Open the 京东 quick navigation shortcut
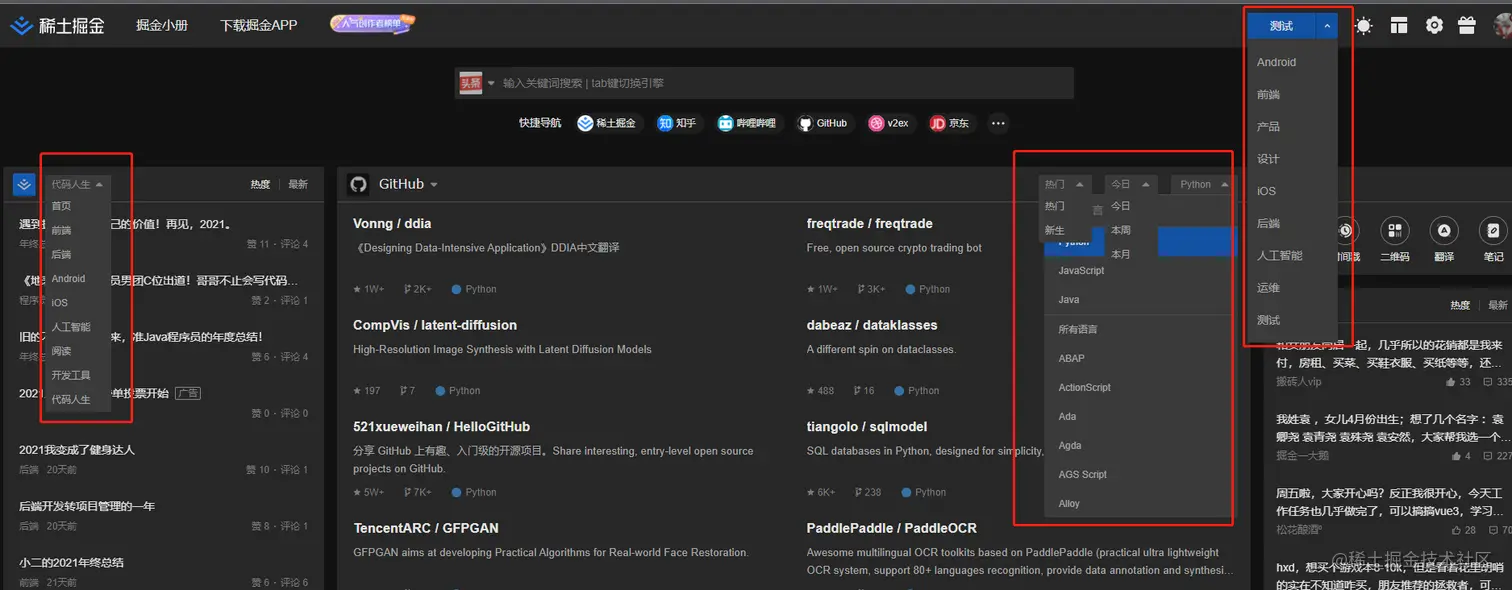The height and width of the screenshot is (590, 1512). 949,123
